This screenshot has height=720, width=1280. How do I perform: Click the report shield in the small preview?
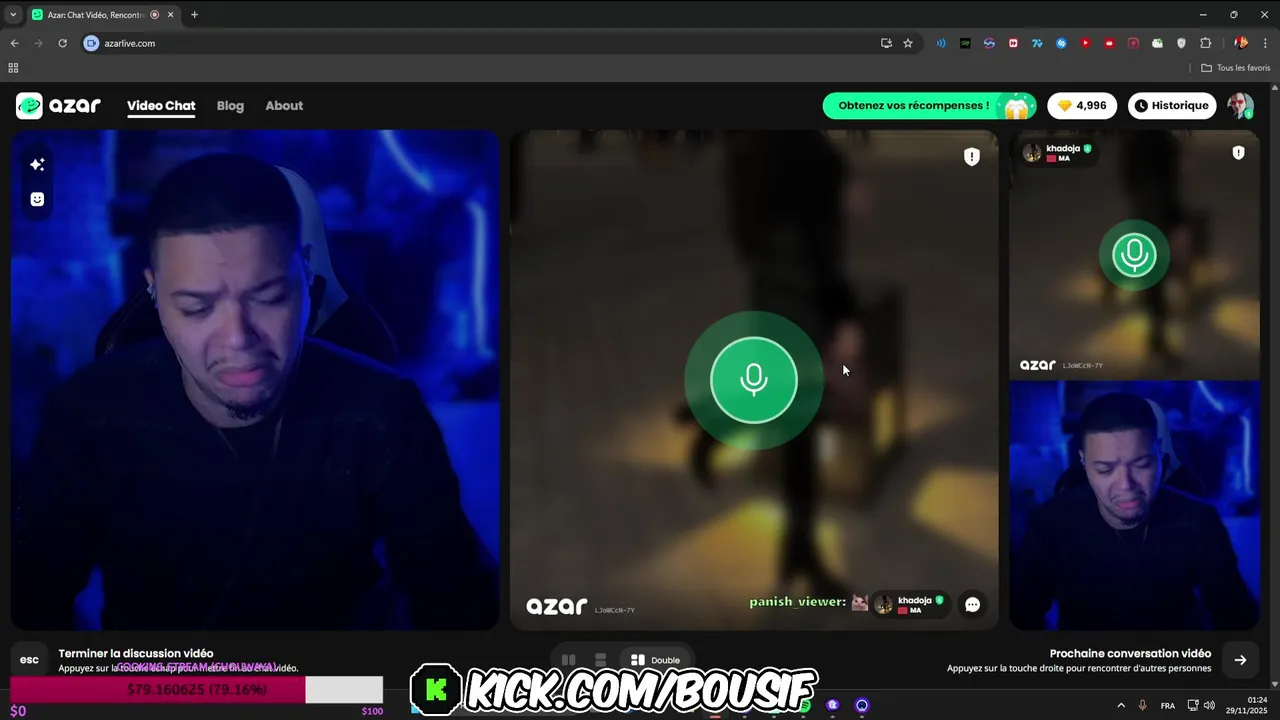pos(1238,153)
